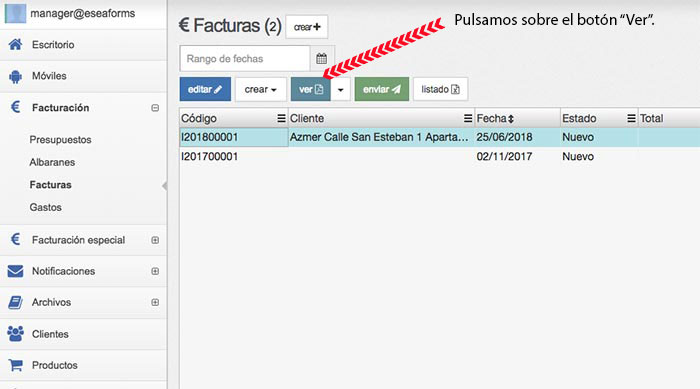Sort by Fecha column arrows
This screenshot has width=700, height=389.
click(x=511, y=119)
